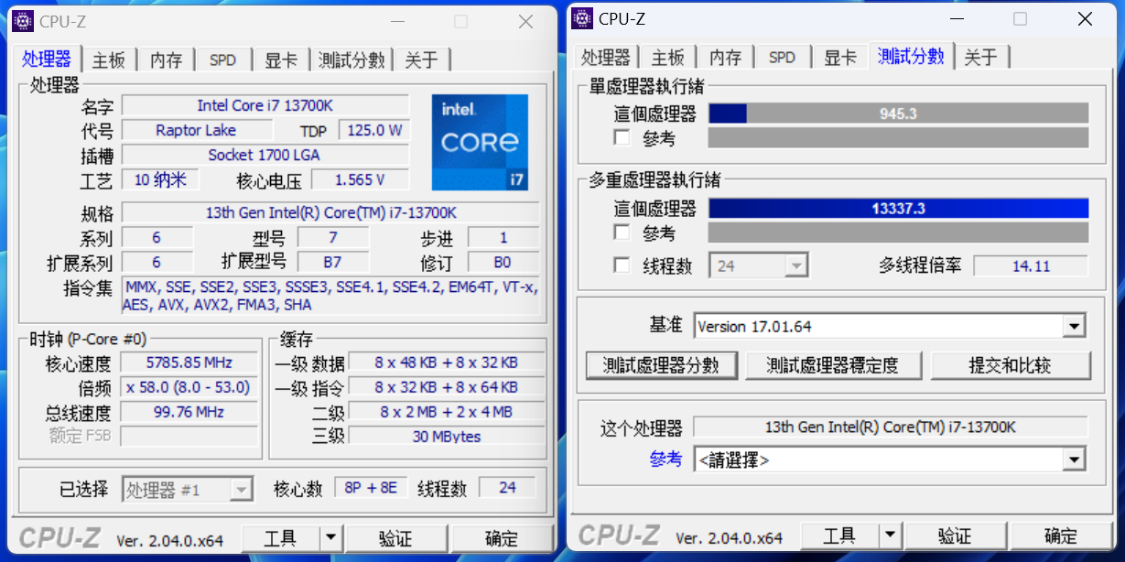This screenshot has height=562, width=1125.
Task: Click the 測試處理器穩定度 button
Action: tap(832, 365)
